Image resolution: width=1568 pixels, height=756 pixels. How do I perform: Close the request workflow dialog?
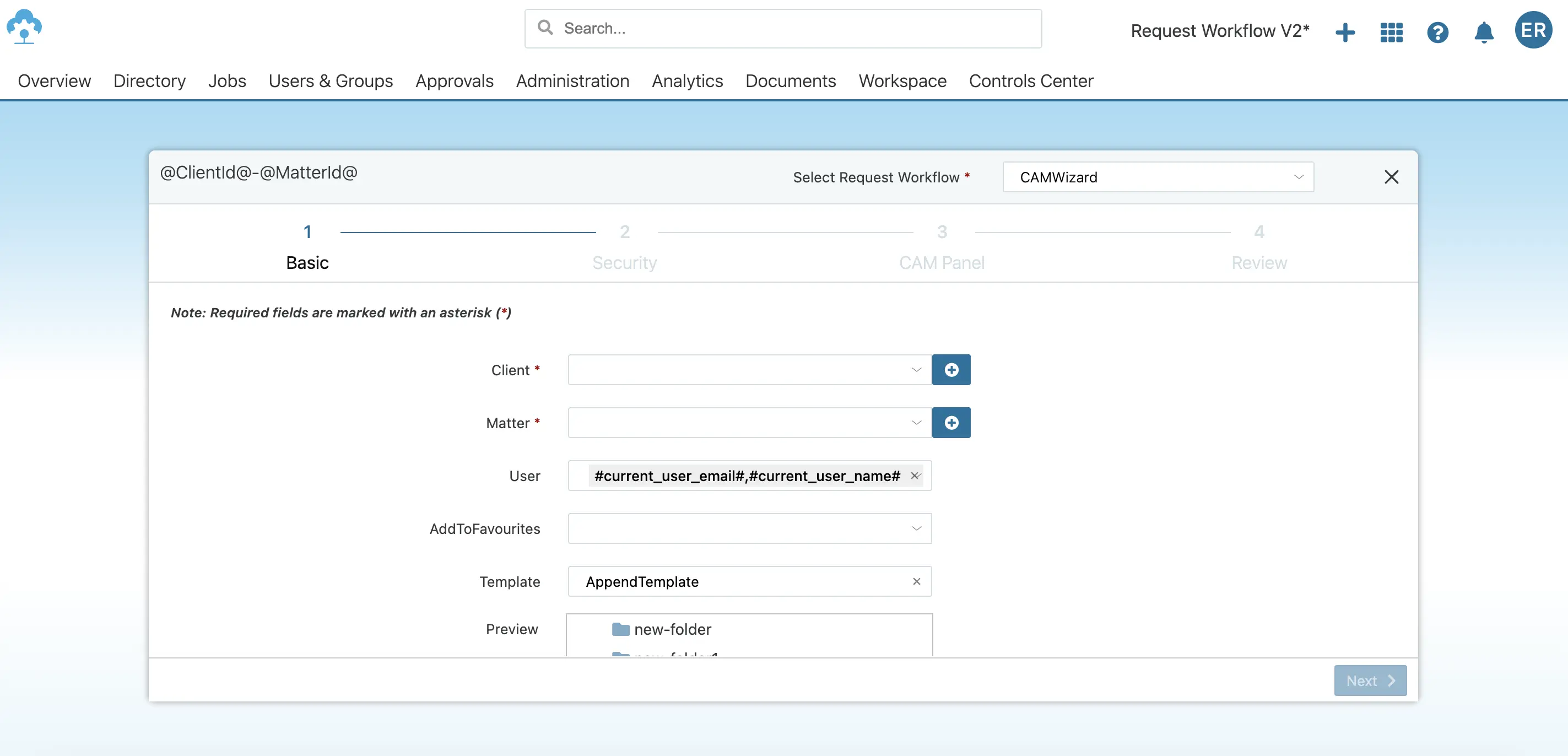[1392, 176]
